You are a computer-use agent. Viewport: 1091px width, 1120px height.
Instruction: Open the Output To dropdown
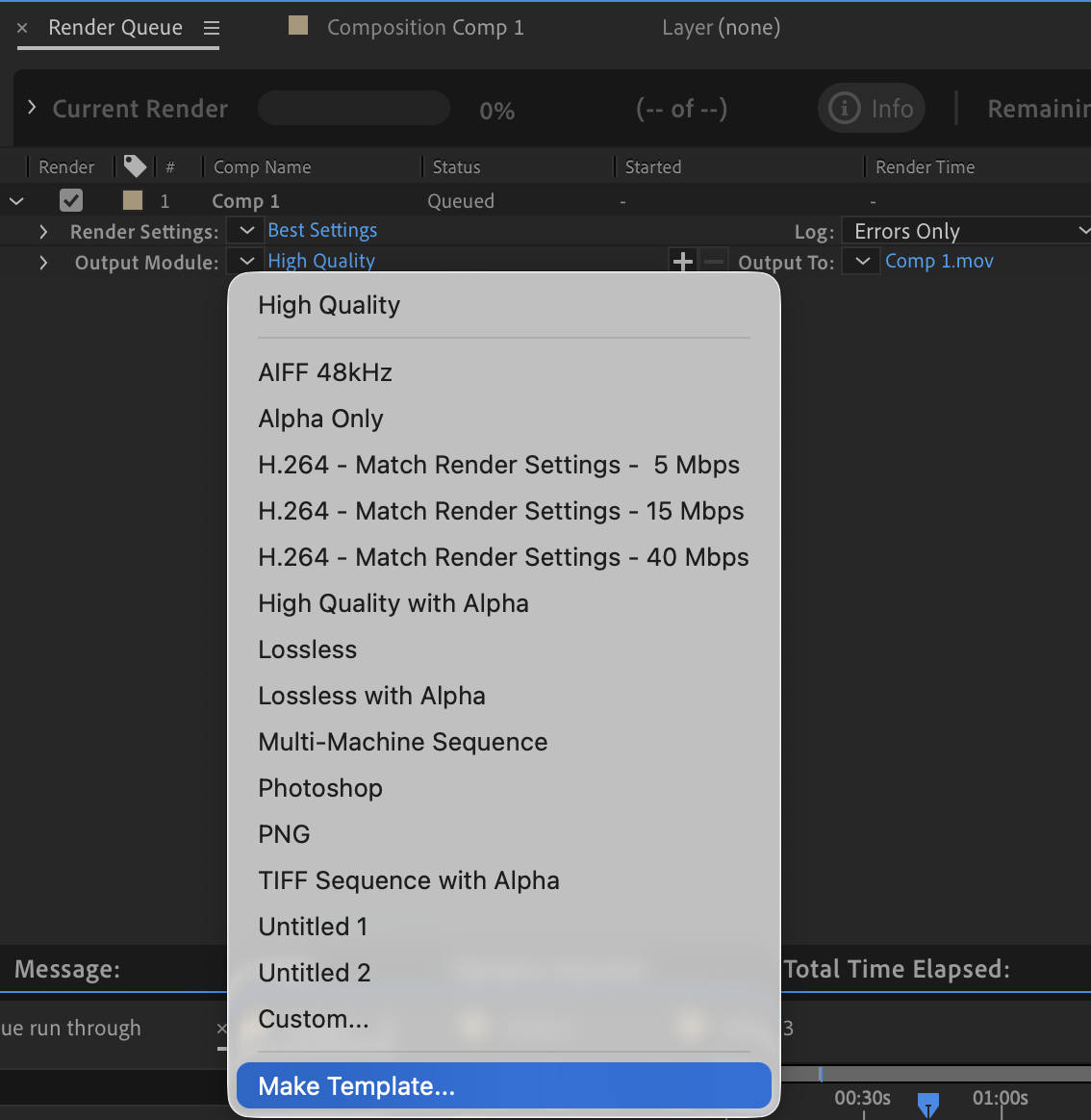[x=860, y=261]
